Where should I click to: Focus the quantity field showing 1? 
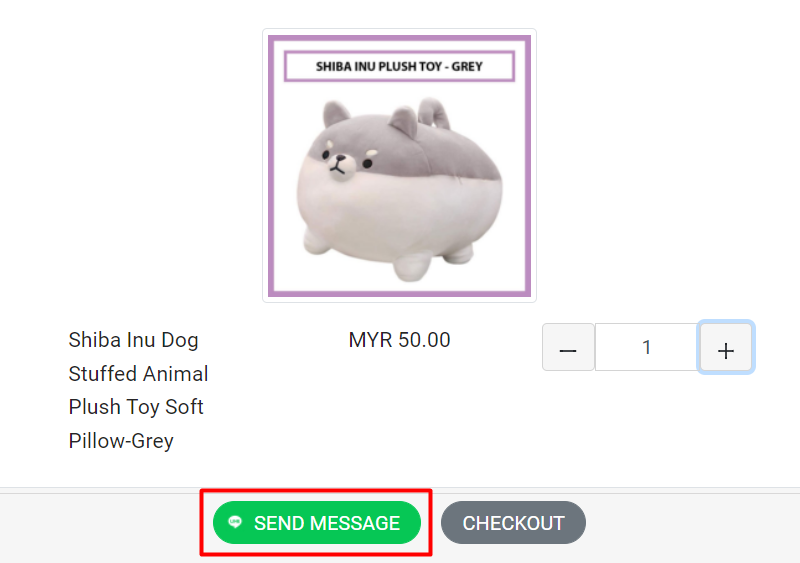tap(646, 347)
